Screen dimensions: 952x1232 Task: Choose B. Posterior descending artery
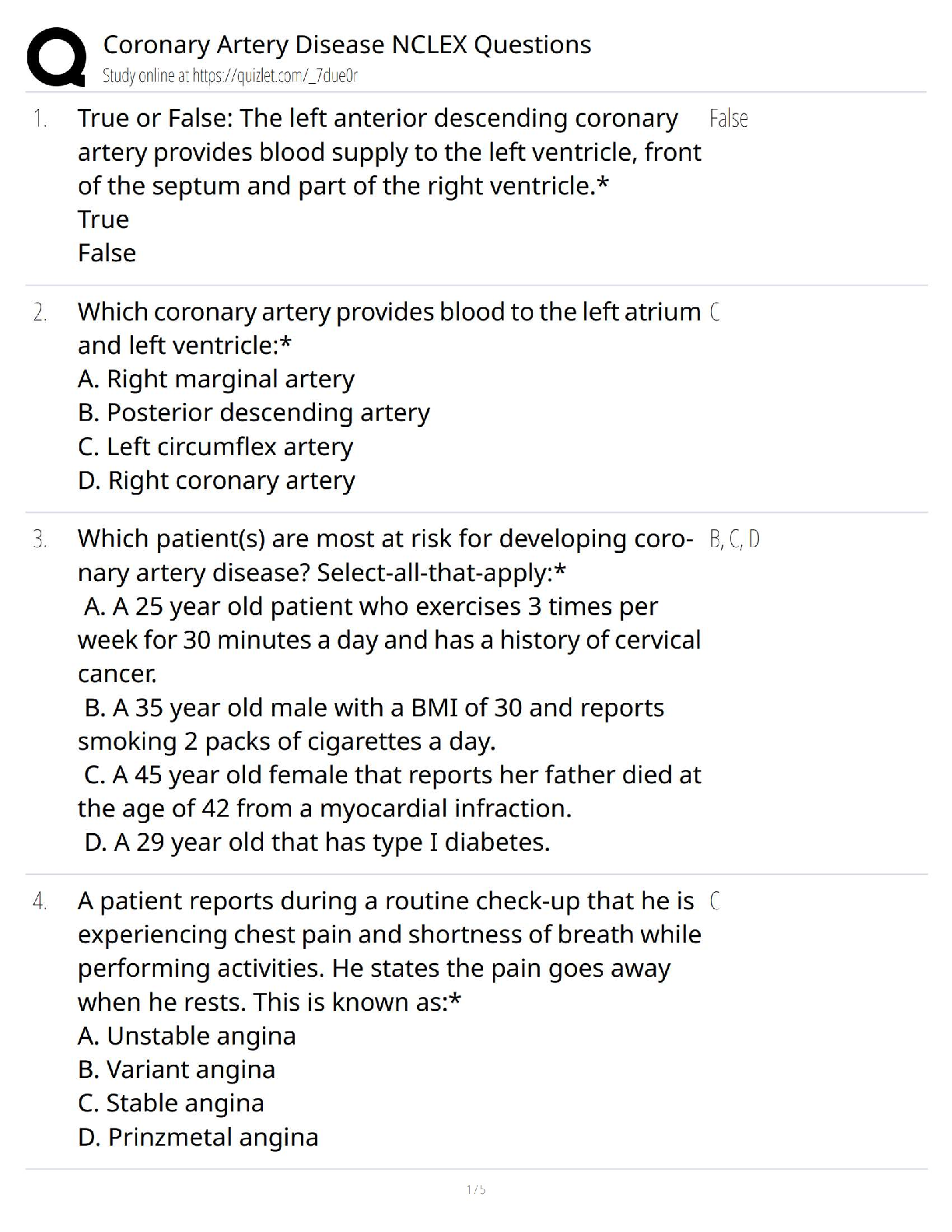pos(254,412)
